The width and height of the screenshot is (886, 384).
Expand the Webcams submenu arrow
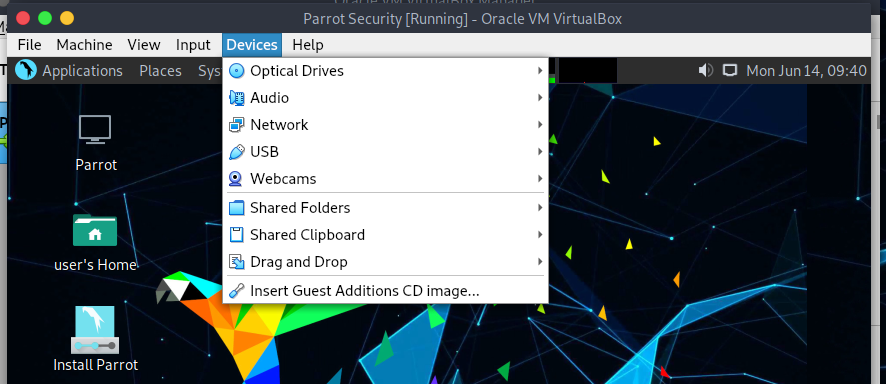click(x=540, y=179)
